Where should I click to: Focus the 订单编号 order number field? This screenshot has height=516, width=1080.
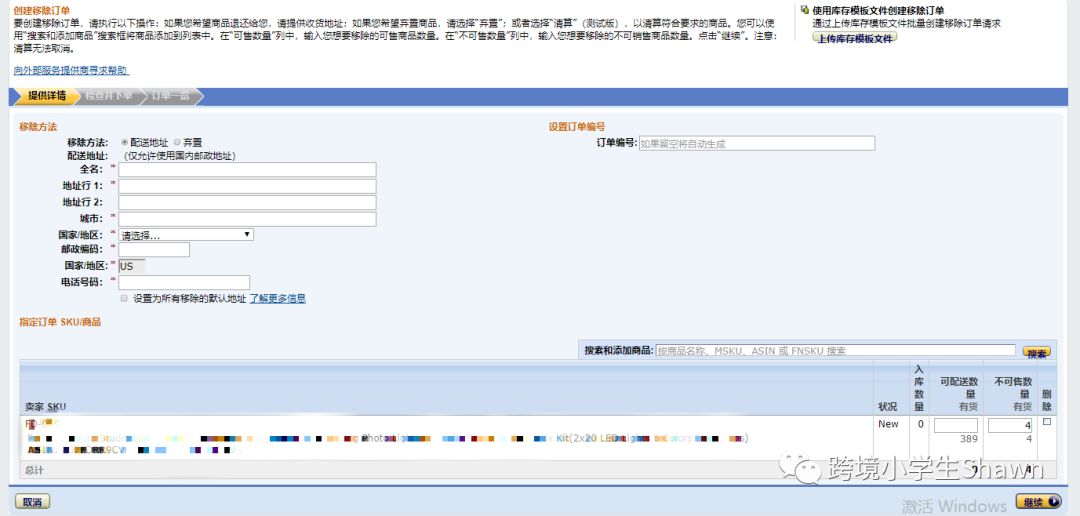click(x=756, y=144)
